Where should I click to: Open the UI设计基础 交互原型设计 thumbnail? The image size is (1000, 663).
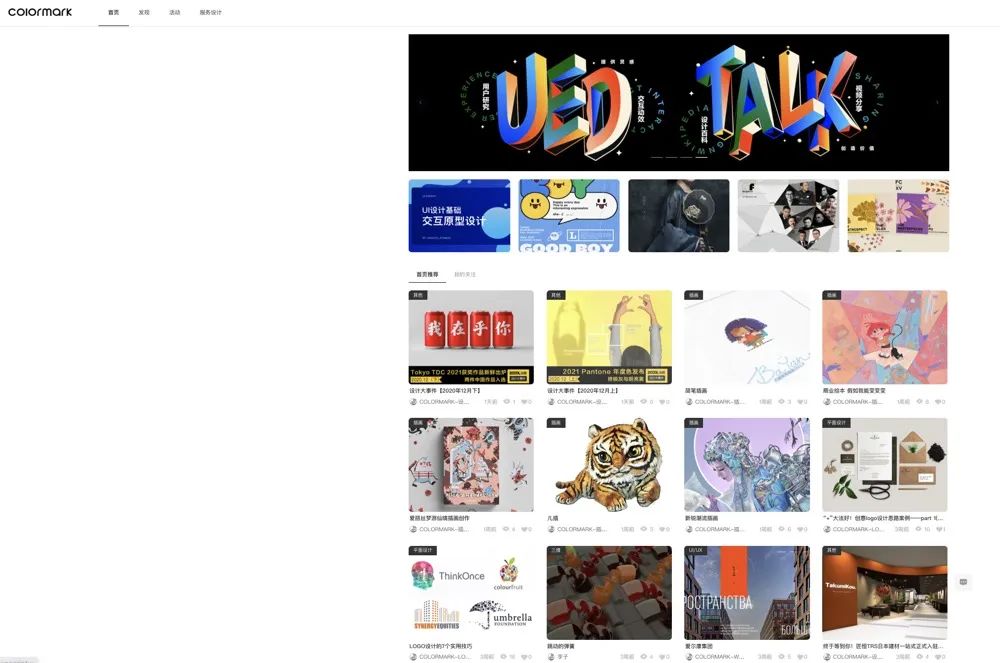tap(459, 215)
